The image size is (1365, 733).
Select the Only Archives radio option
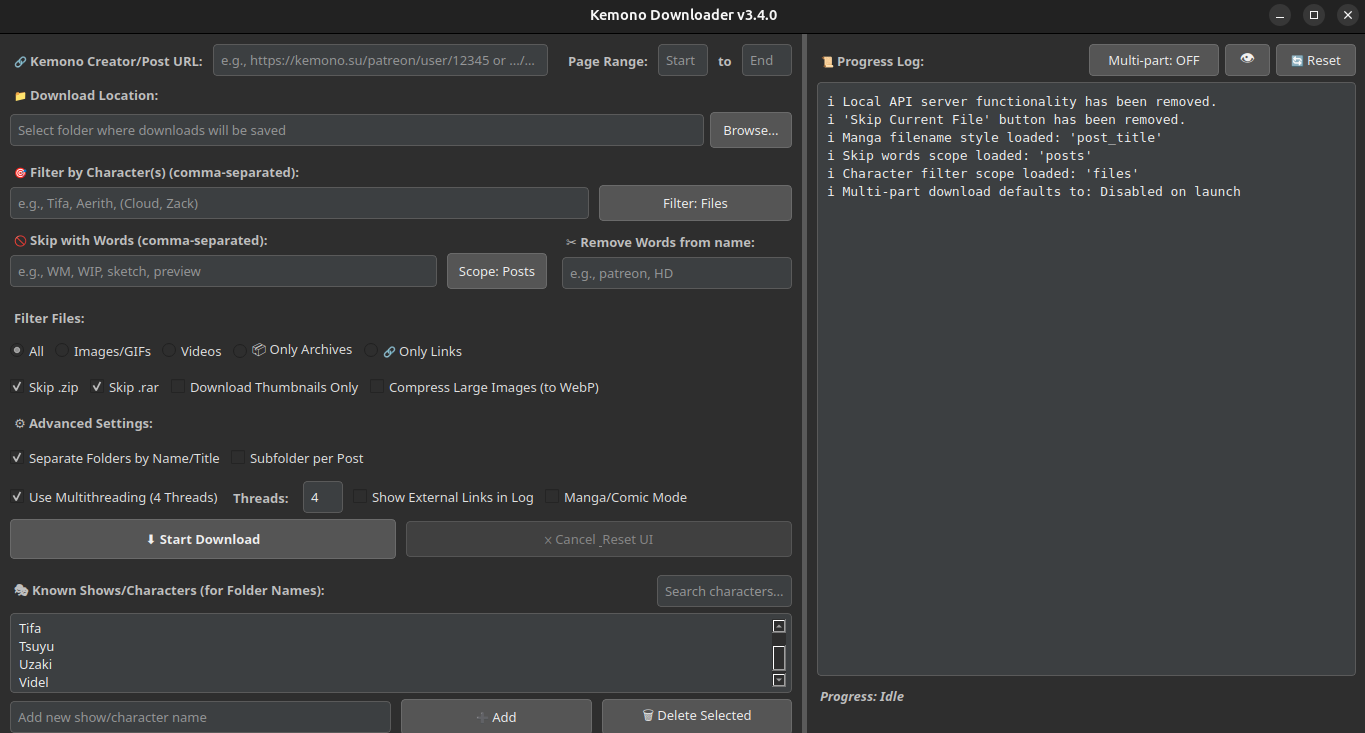tap(240, 351)
